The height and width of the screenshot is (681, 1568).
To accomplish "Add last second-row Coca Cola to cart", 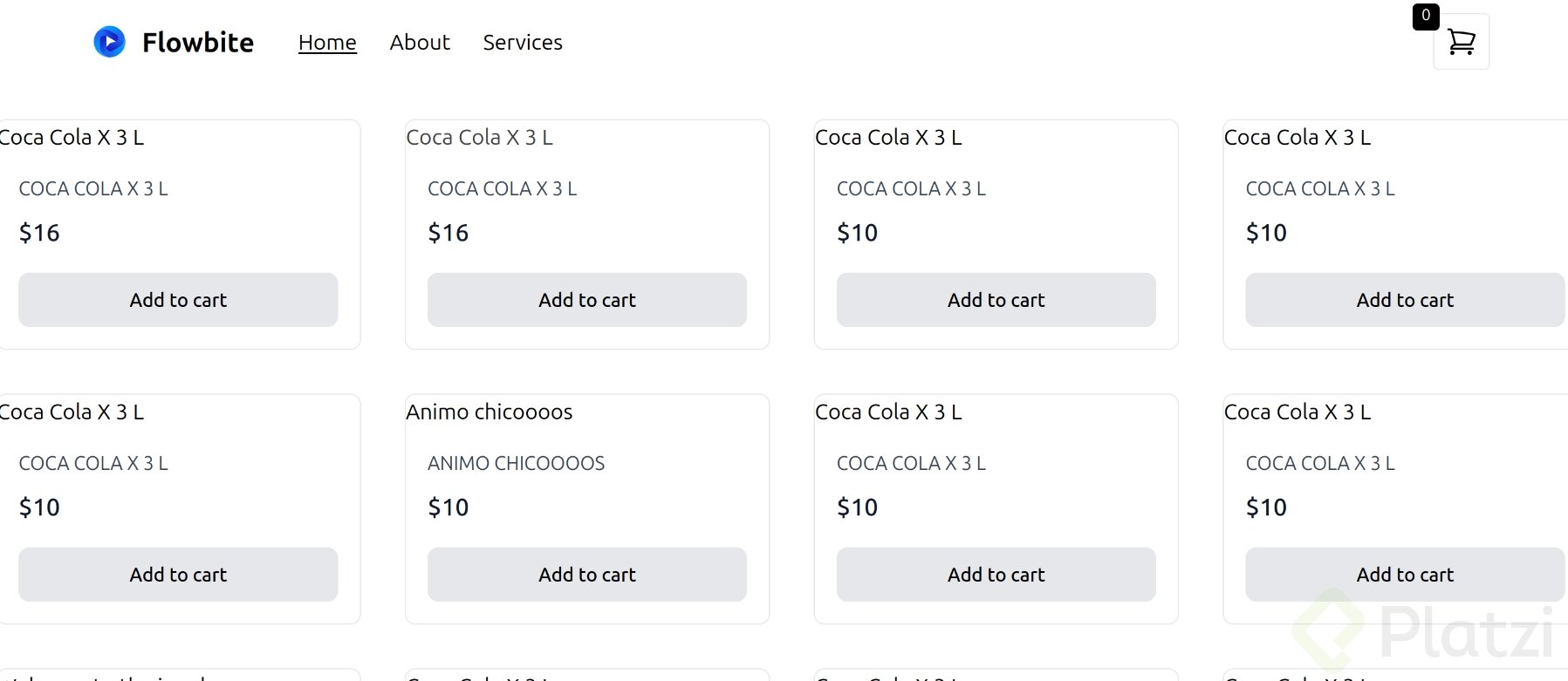I will 1405,575.
